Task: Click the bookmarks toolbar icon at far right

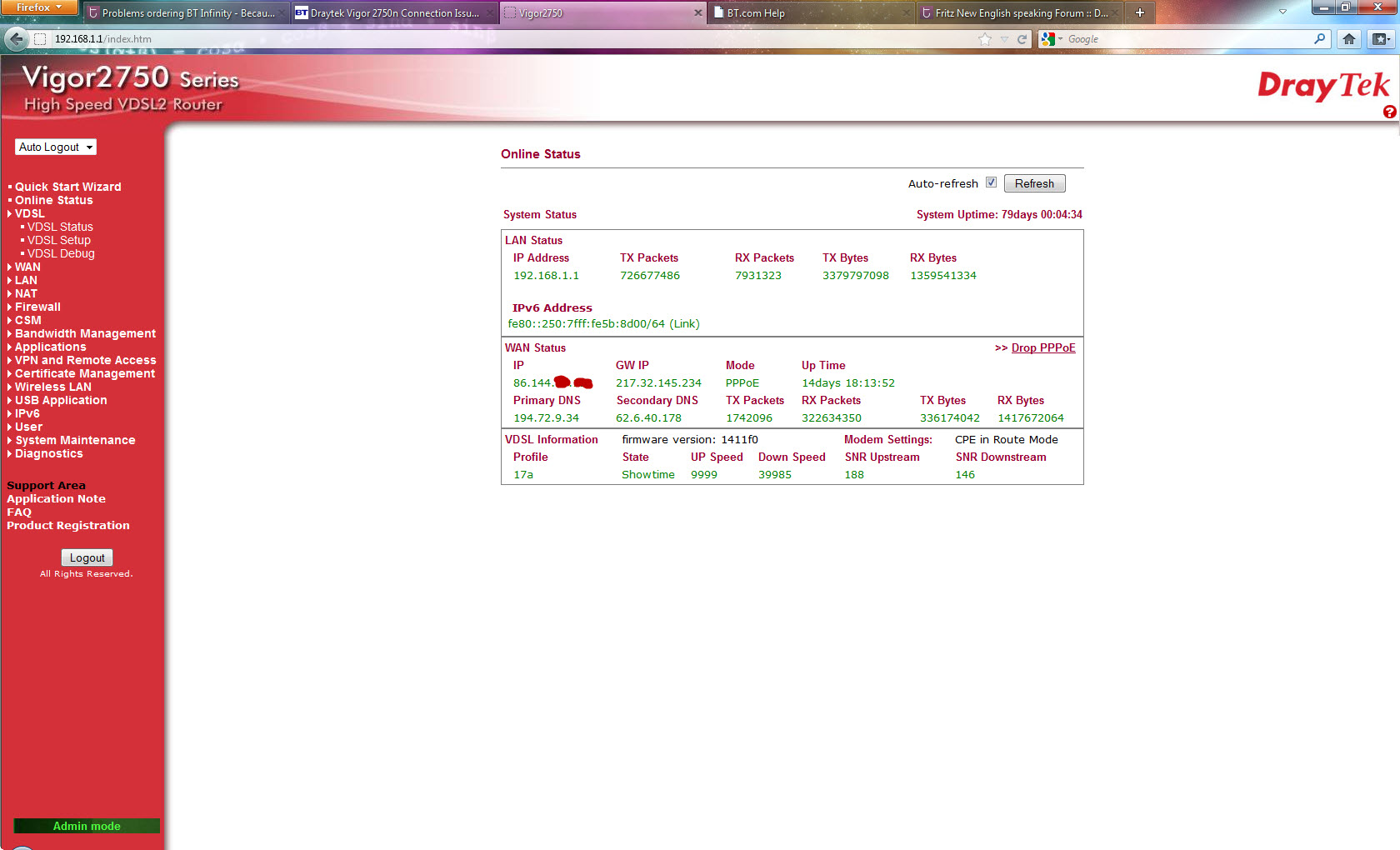Action: tap(1381, 39)
